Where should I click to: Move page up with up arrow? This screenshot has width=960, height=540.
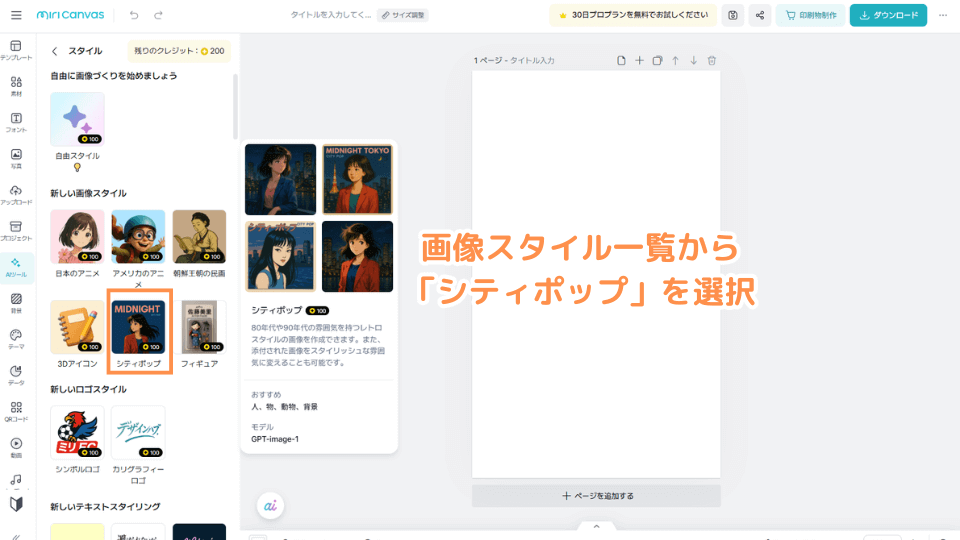(675, 61)
